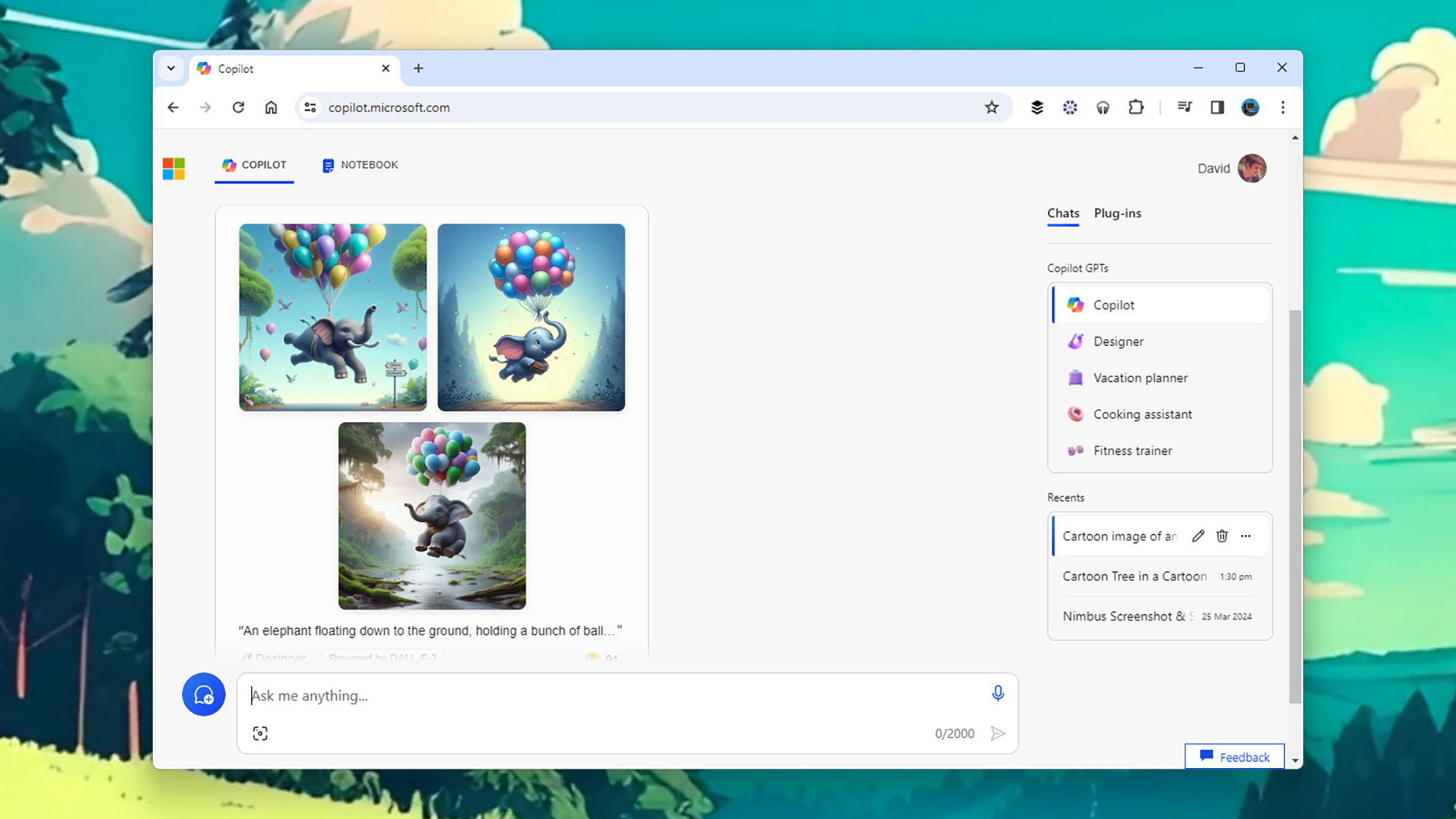The image size is (1456, 819).
Task: Click the page vertical scrollbar
Action: coord(1294,506)
